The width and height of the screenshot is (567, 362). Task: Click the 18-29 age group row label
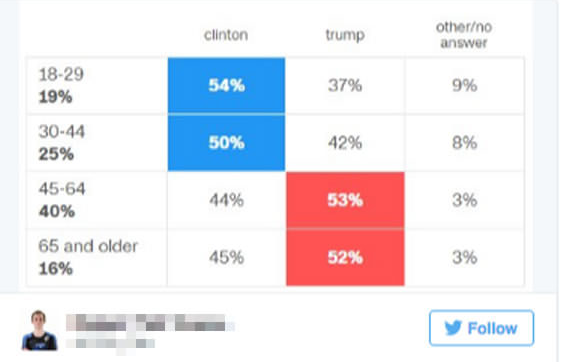[61, 74]
